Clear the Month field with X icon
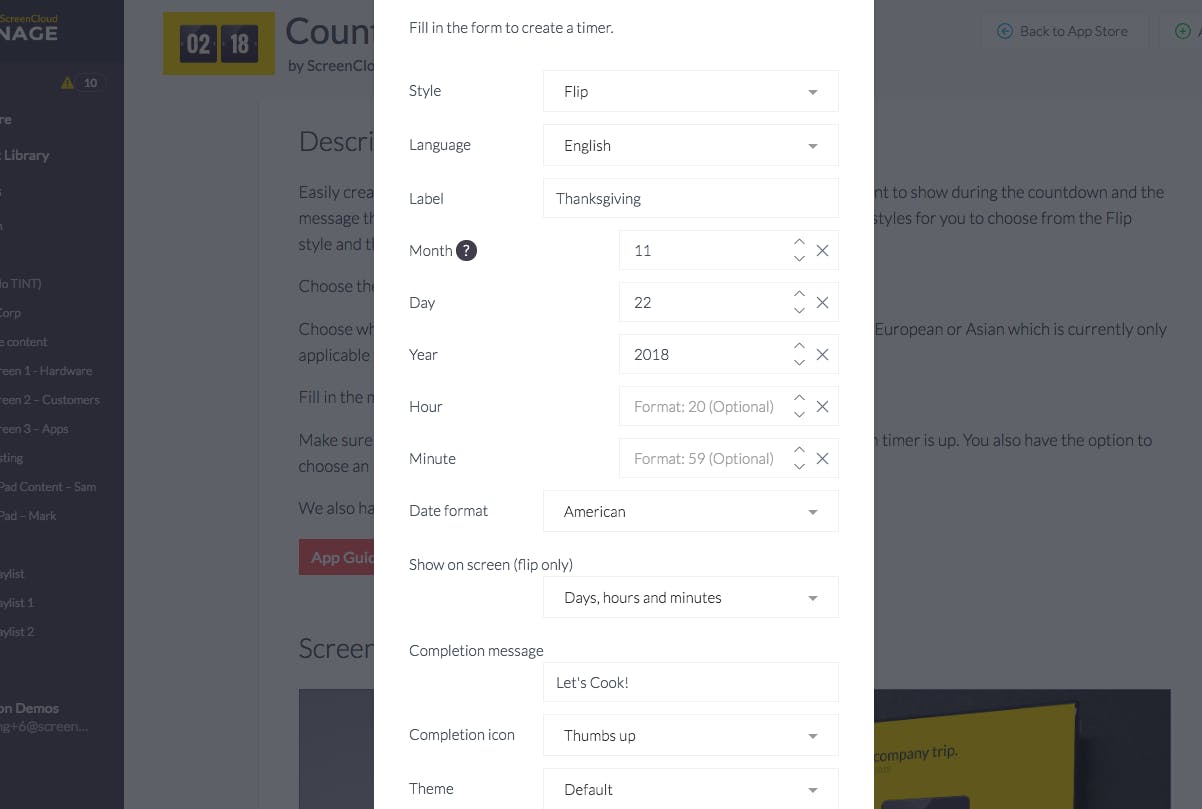 (822, 251)
